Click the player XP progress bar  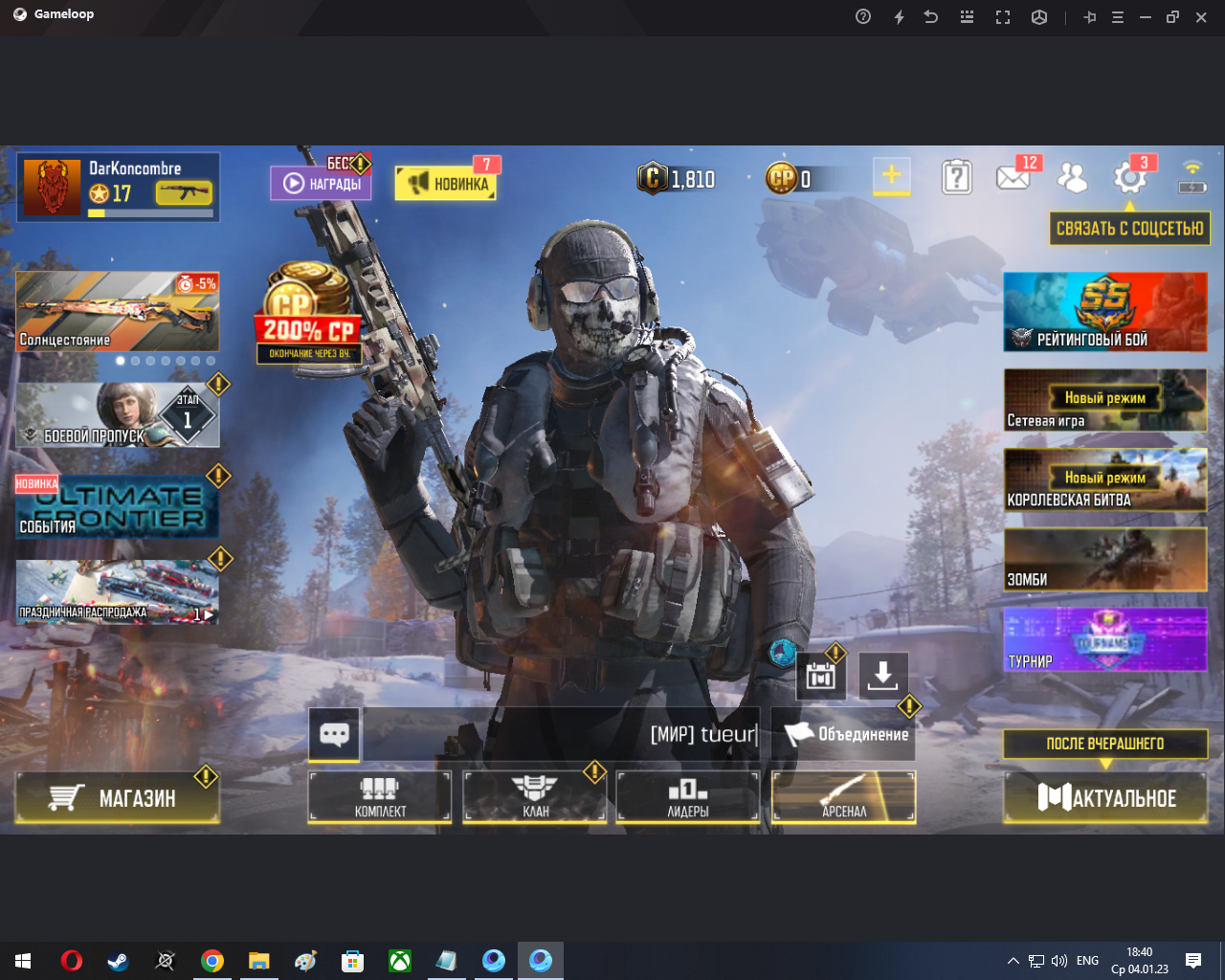pyautogui.click(x=151, y=213)
